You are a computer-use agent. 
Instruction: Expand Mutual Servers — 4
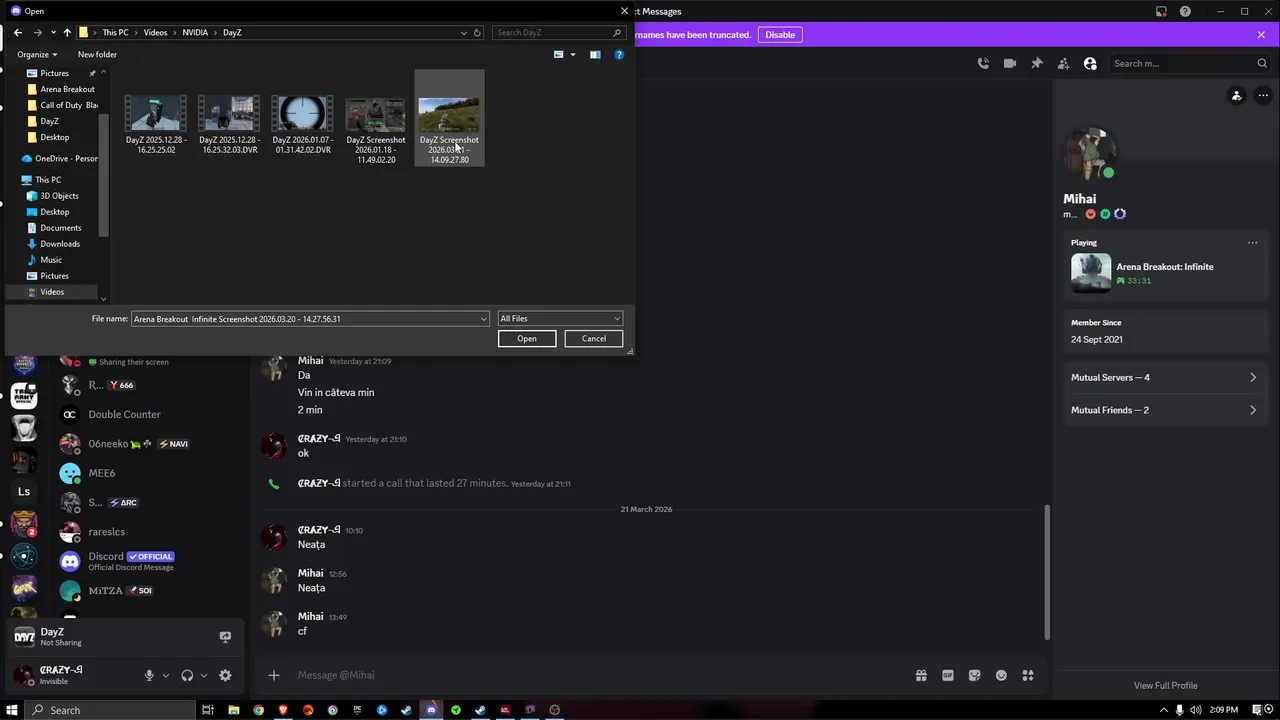point(1164,378)
